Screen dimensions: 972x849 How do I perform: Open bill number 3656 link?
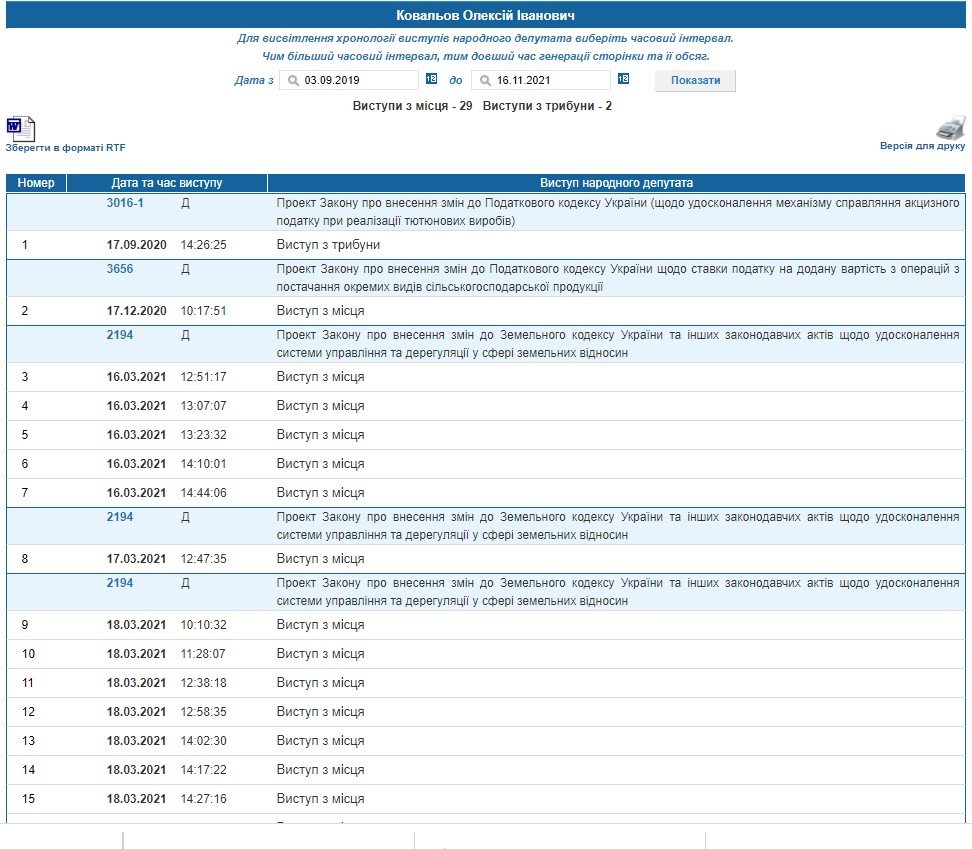click(x=120, y=269)
